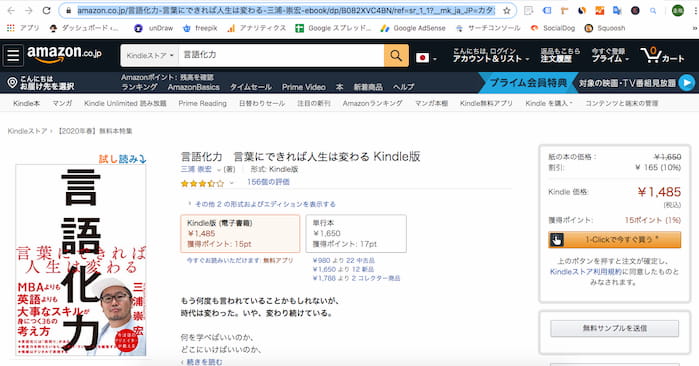This screenshot has height=366, width=699.
Task: Click the browser forward arrow
Action: pyautogui.click(x=29, y=10)
